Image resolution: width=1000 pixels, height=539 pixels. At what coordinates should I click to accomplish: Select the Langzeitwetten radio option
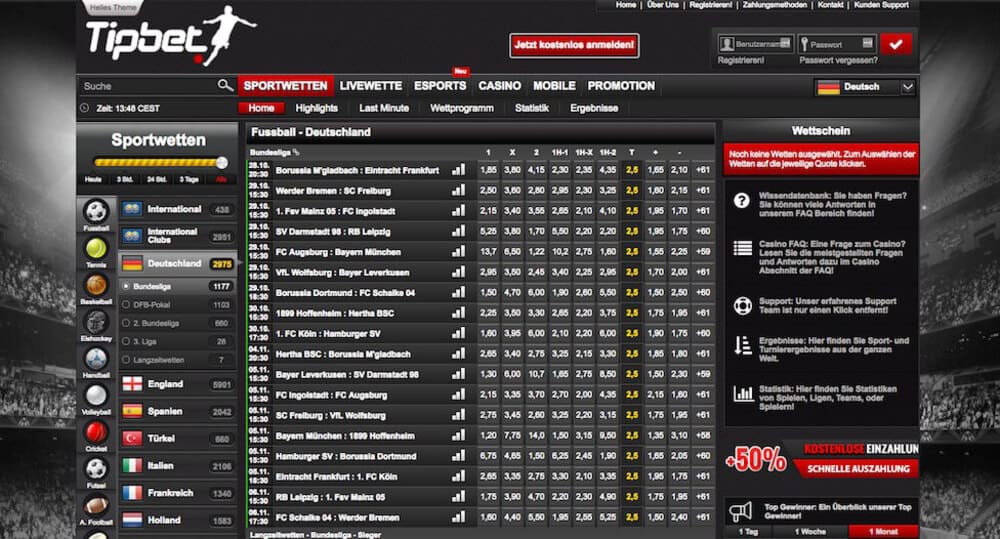126,360
